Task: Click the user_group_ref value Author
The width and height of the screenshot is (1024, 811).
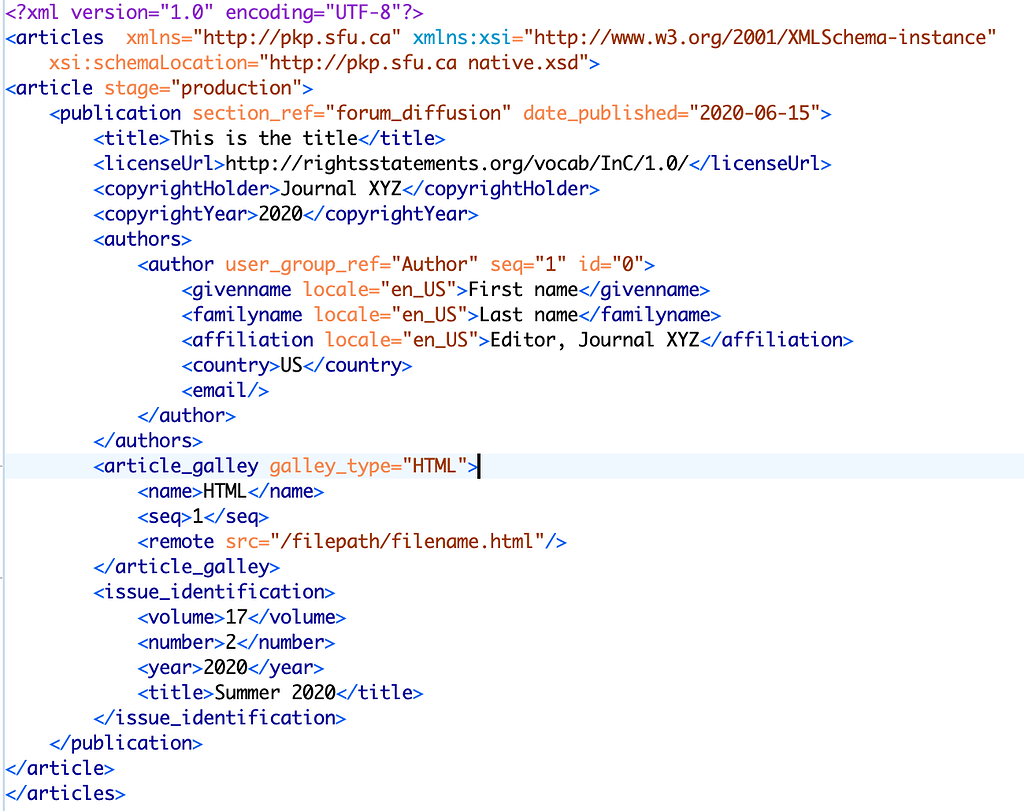Action: (x=435, y=264)
